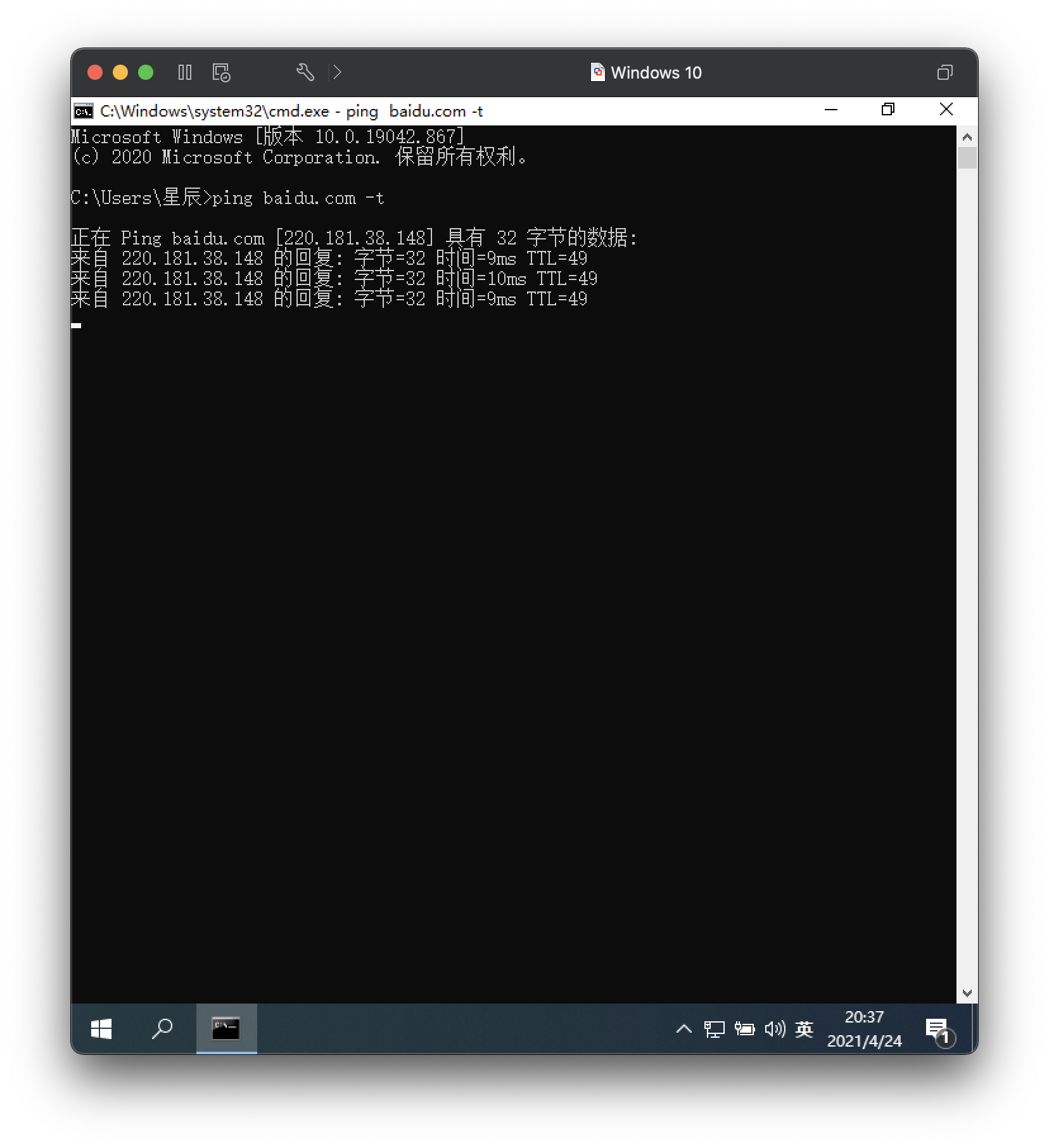Click the overlapping-windows icon in the VM title bar
Viewport: 1049px width, 1148px height.
[x=944, y=72]
